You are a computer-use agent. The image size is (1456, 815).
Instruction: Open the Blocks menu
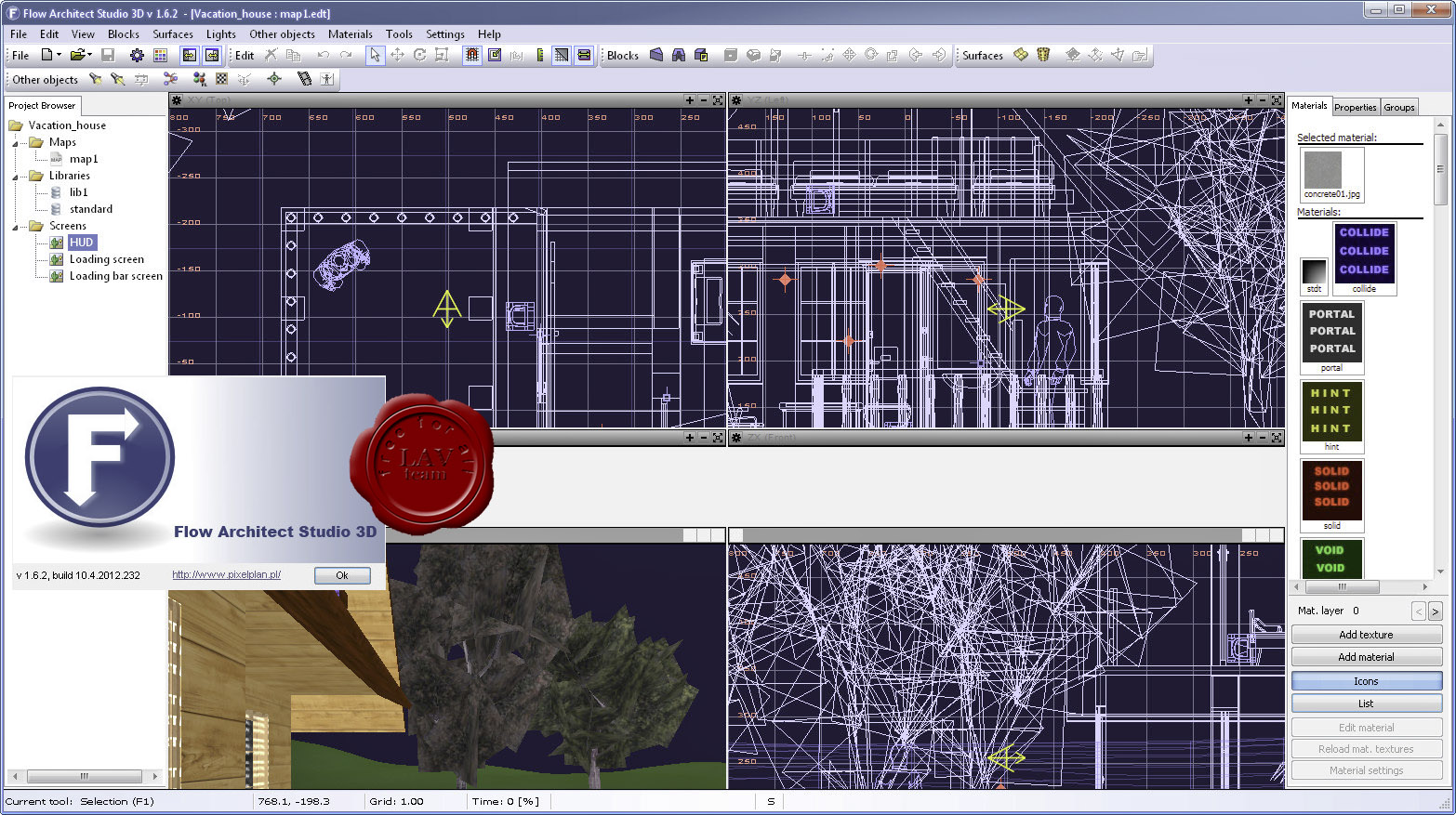(124, 33)
